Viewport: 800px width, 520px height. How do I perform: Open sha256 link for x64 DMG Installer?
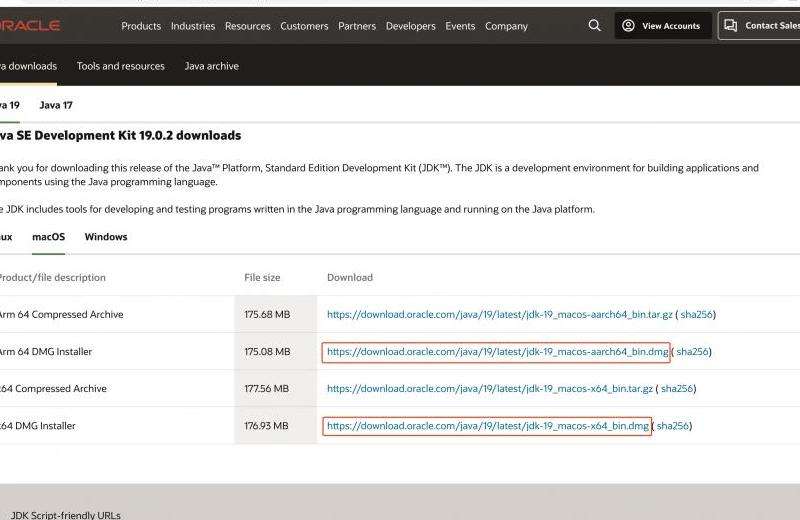coord(672,426)
